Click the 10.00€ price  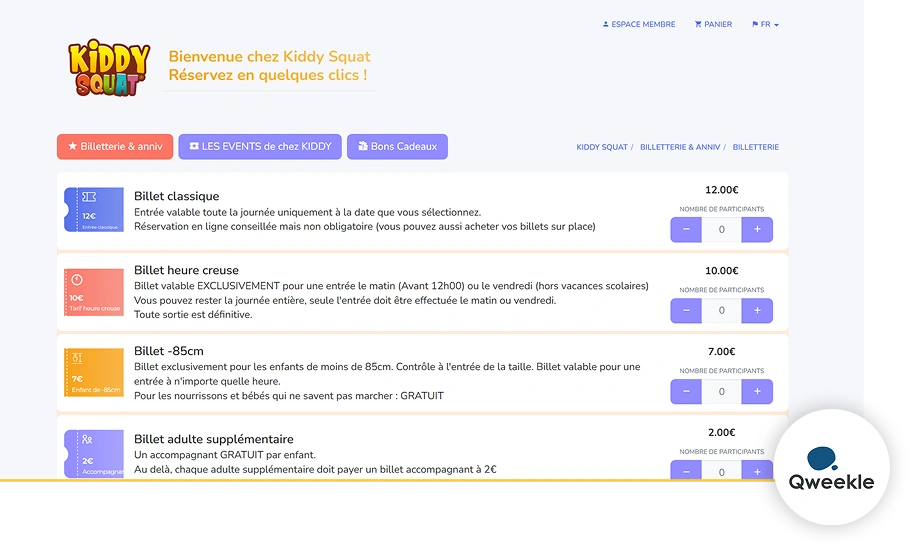coord(722,270)
